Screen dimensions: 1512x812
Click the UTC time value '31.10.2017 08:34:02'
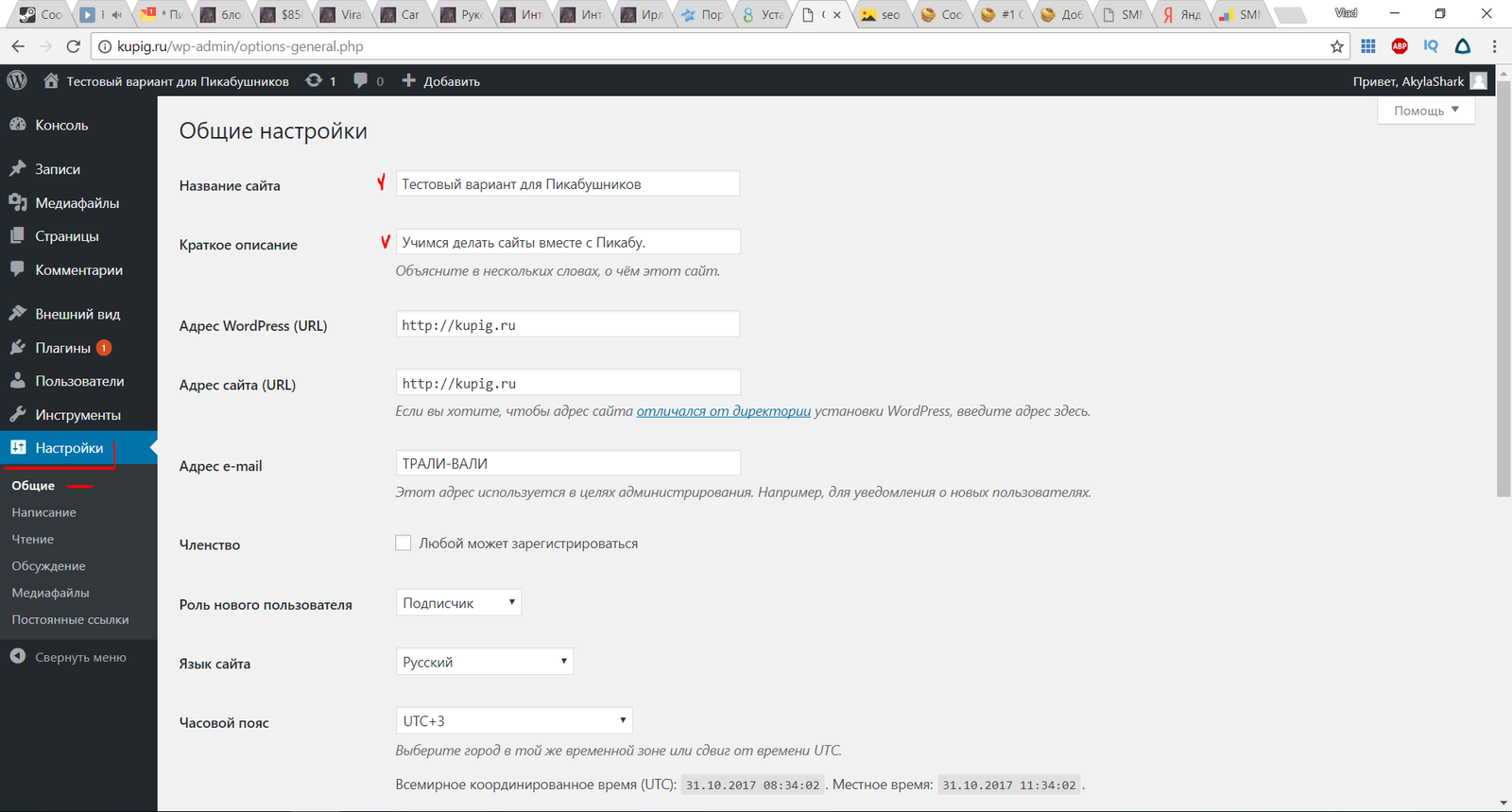pyautogui.click(x=752, y=785)
